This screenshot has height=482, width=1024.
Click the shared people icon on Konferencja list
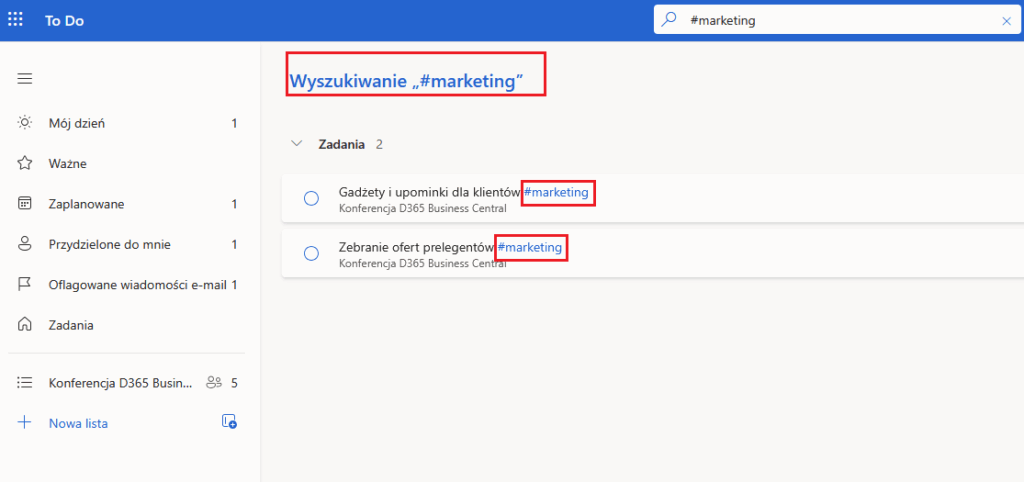[x=214, y=383]
